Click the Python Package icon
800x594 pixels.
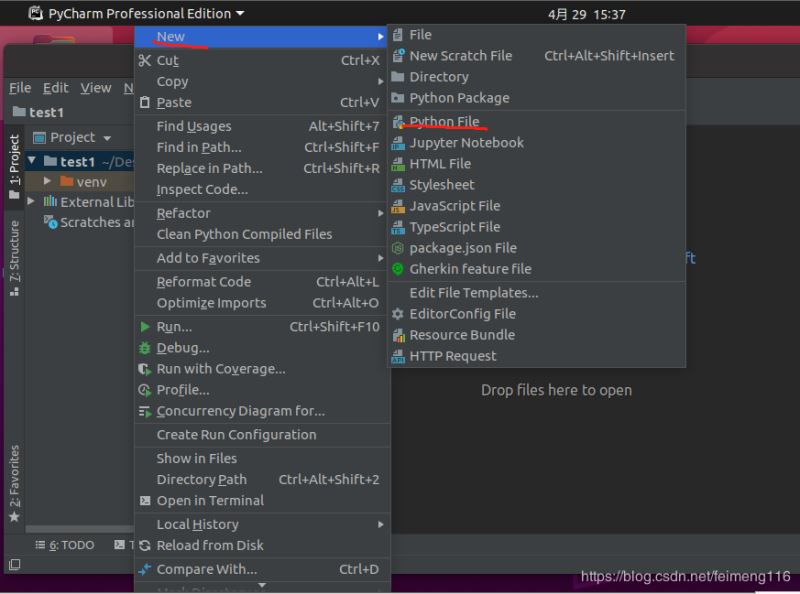coord(398,98)
